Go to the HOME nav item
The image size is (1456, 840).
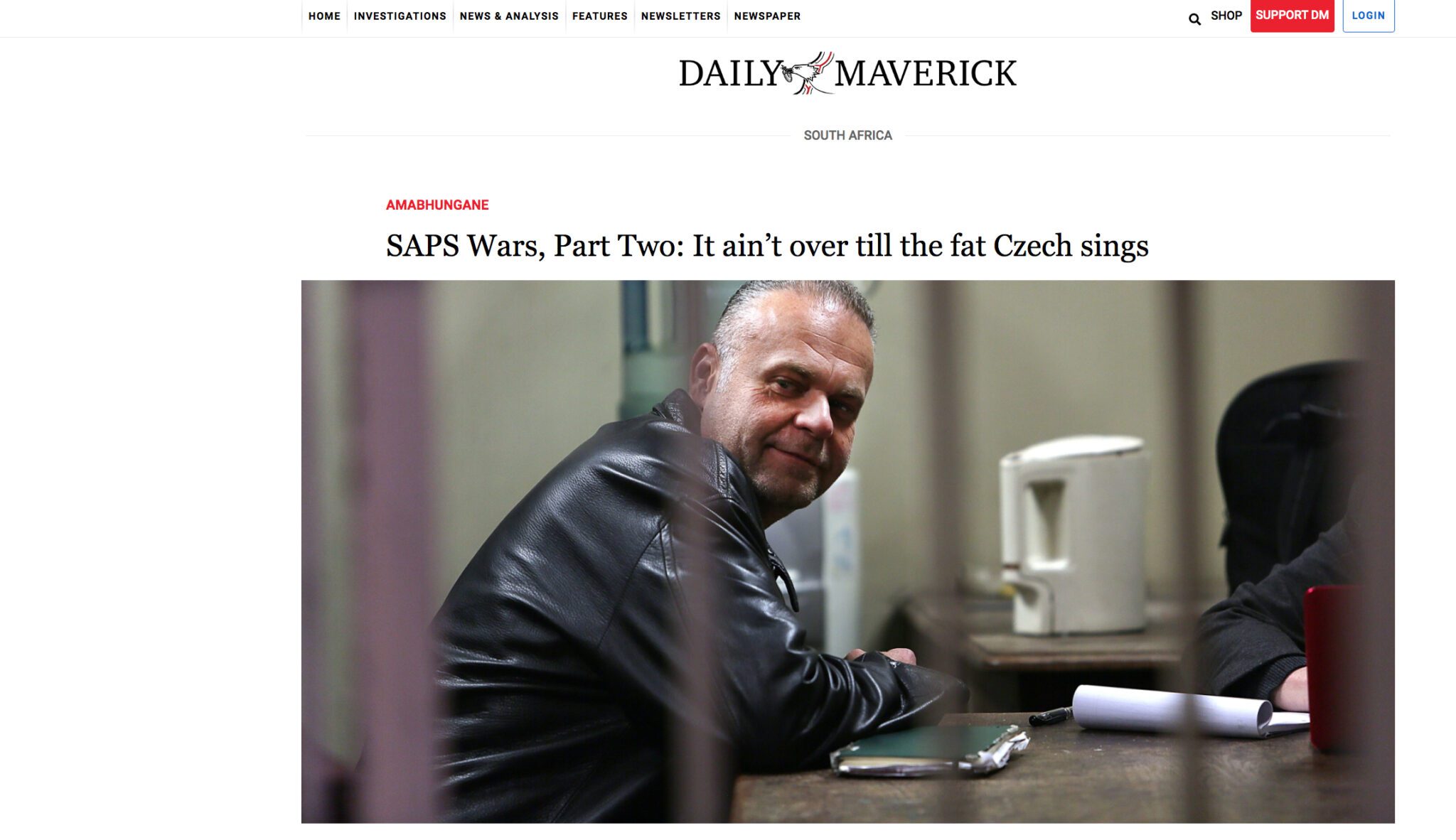324,16
